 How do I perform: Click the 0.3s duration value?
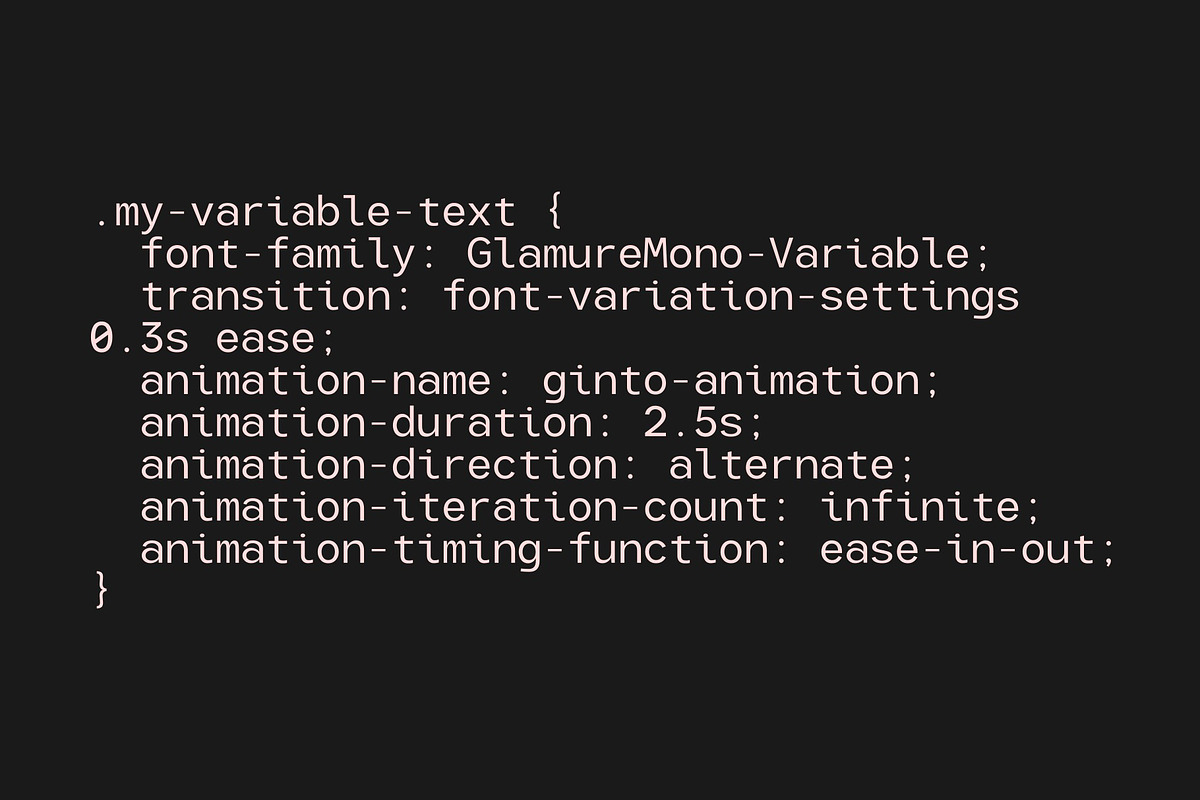[x=139, y=340]
